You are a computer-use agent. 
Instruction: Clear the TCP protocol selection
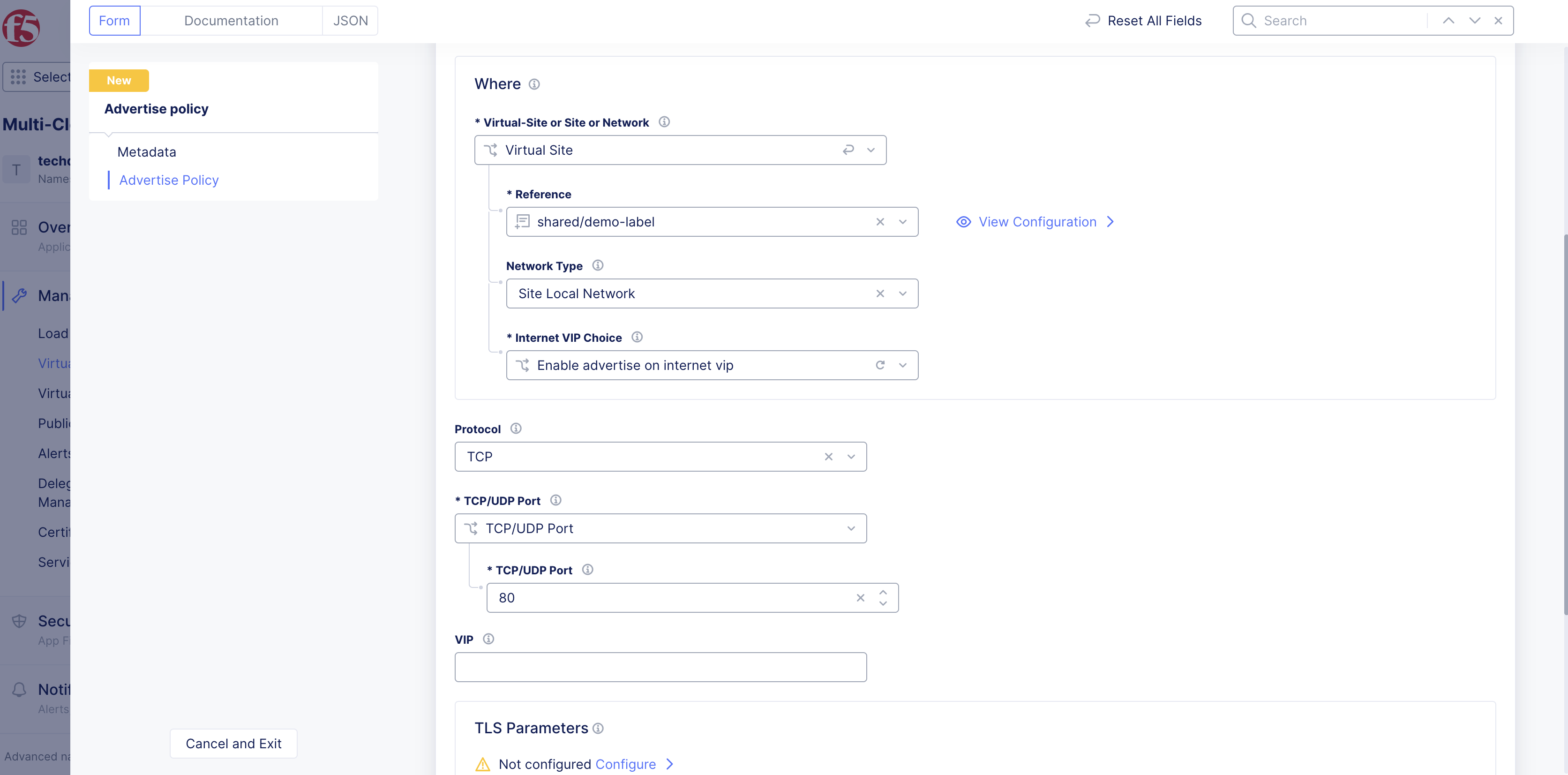[828, 457]
